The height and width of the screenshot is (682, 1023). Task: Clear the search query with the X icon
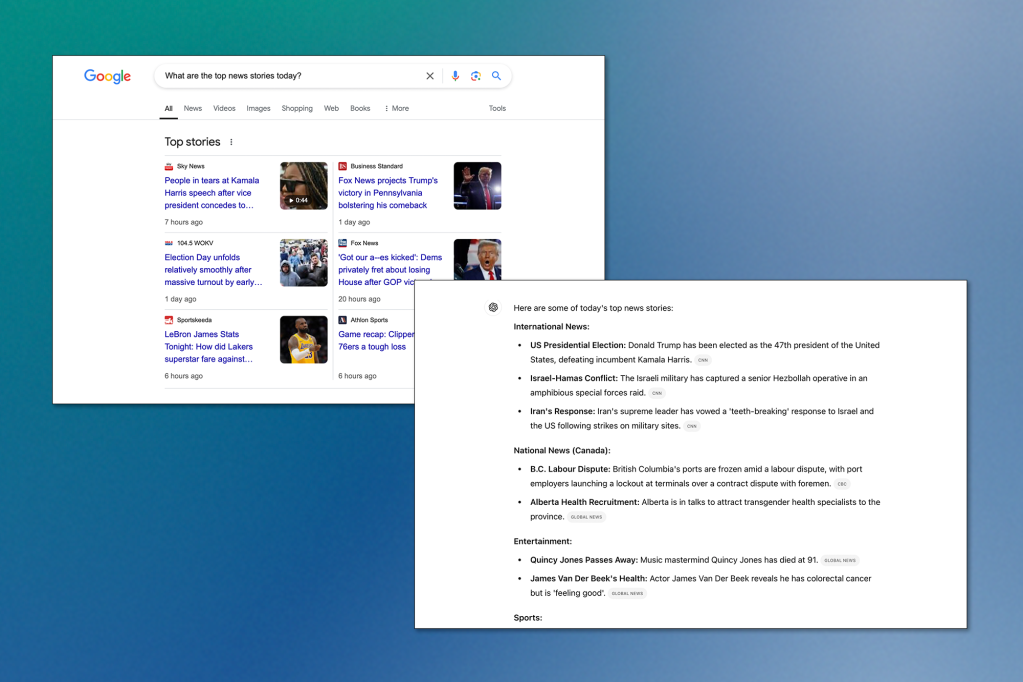pos(430,76)
